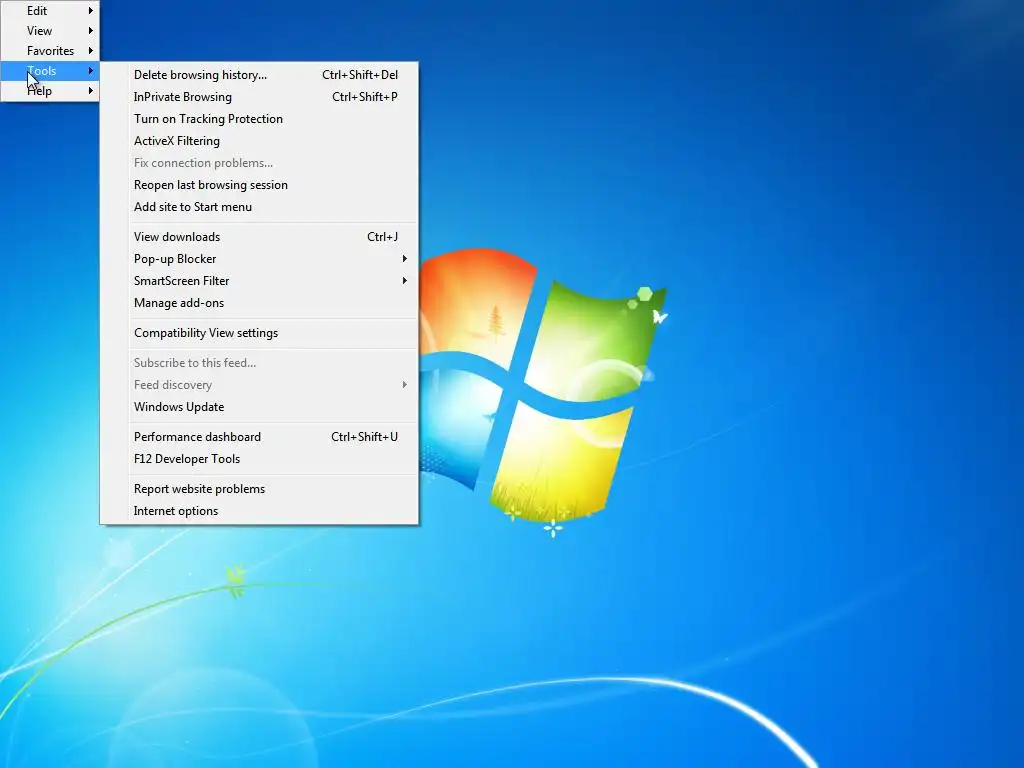Click Subscribe to this feed
The width and height of the screenshot is (1024, 768).
tap(259, 363)
